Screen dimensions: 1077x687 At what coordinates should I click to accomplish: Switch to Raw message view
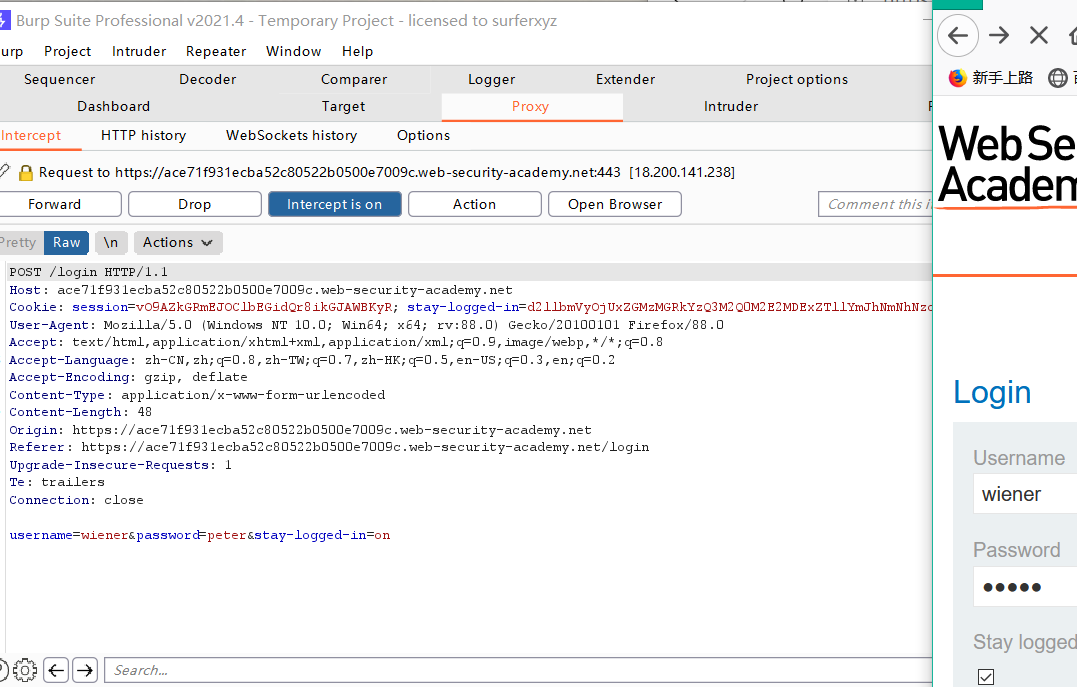tap(67, 243)
